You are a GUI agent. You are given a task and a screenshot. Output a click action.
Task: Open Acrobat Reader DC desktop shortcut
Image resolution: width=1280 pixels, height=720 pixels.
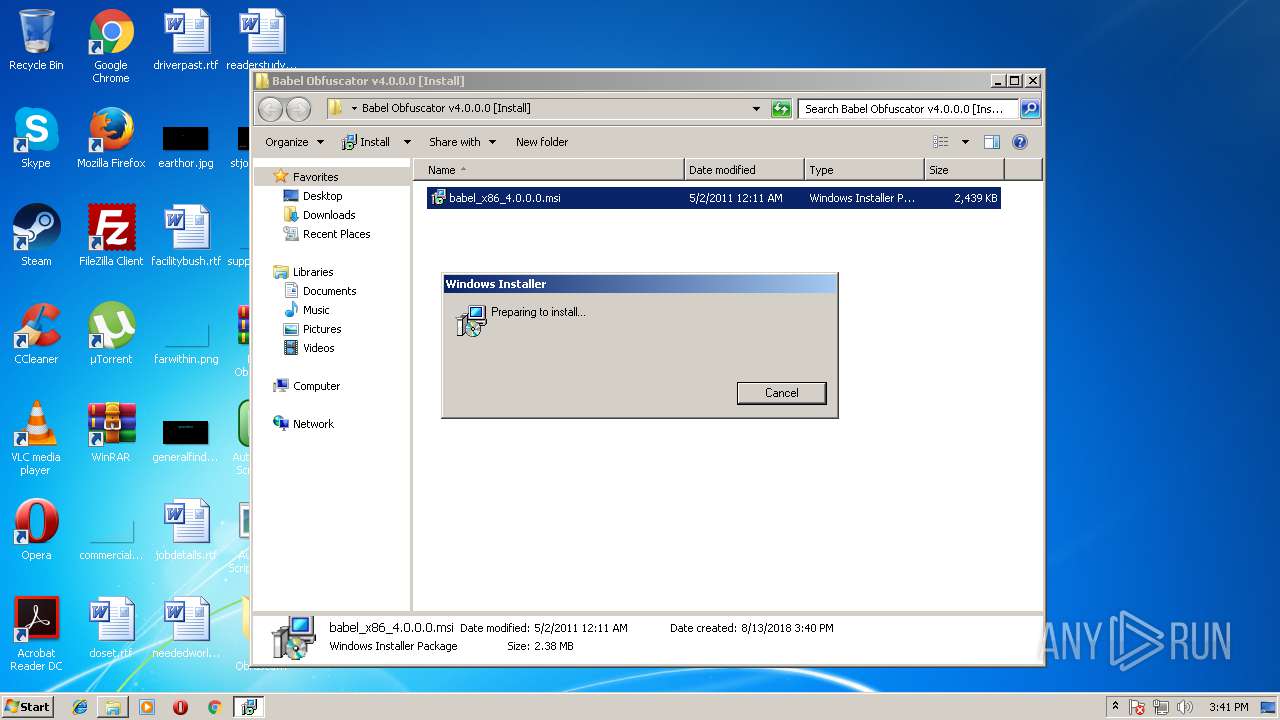(x=36, y=634)
